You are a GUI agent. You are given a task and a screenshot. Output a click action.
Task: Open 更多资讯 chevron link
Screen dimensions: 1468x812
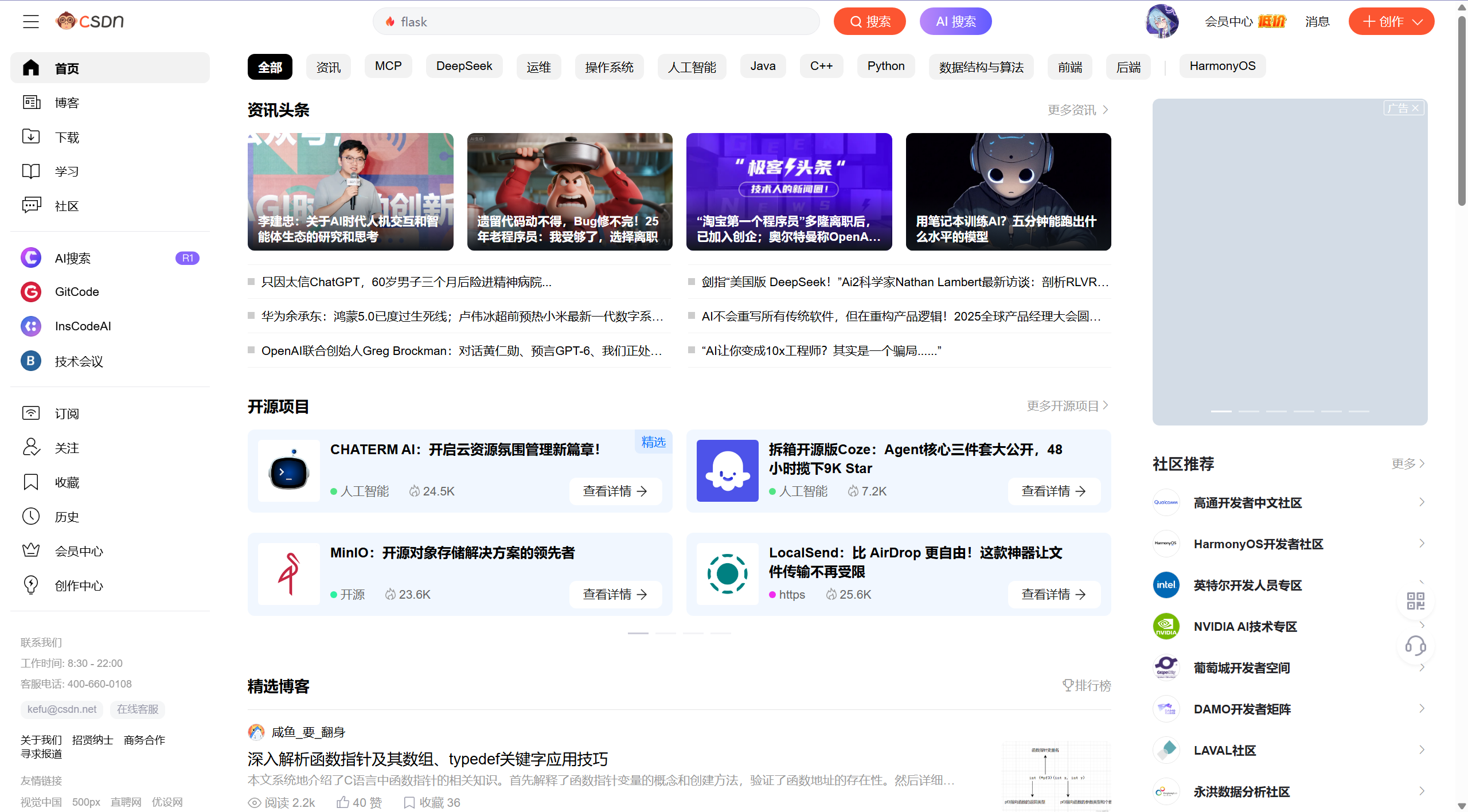pos(1078,110)
